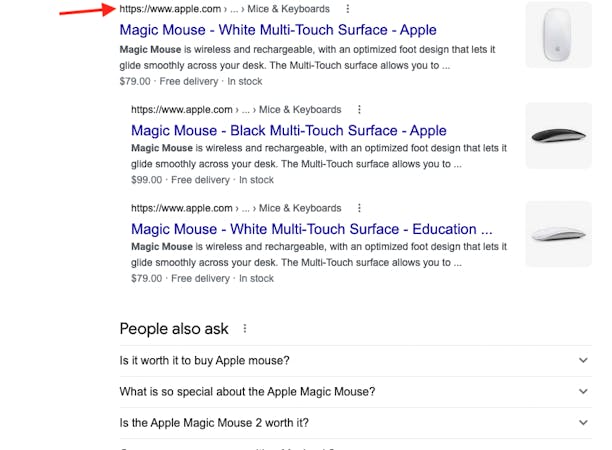Expand 'Is the Apple Magic Mouse 2 worth it?'
Screen dimensions: 612x450
356,423
